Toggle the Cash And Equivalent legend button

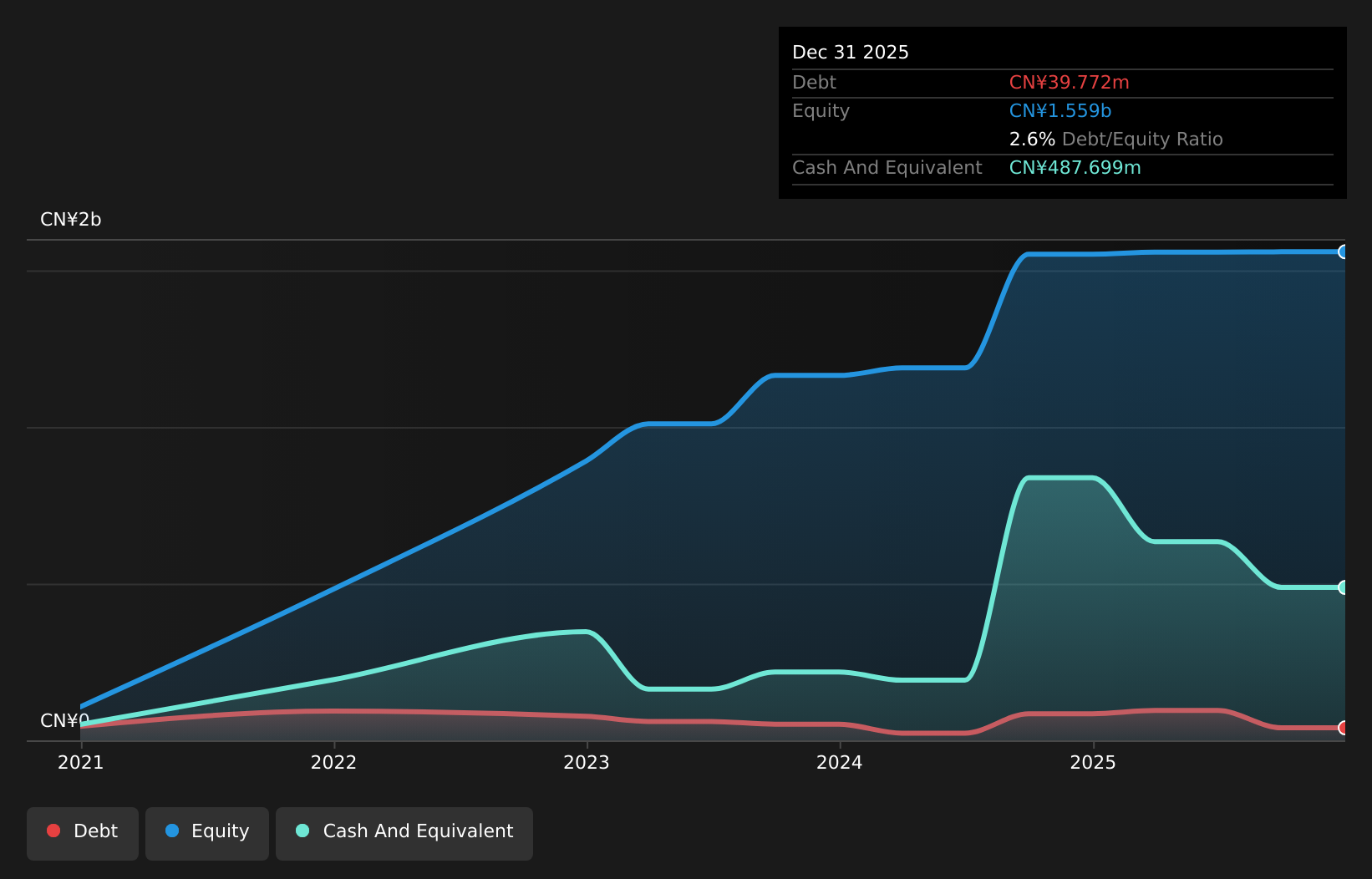404,833
